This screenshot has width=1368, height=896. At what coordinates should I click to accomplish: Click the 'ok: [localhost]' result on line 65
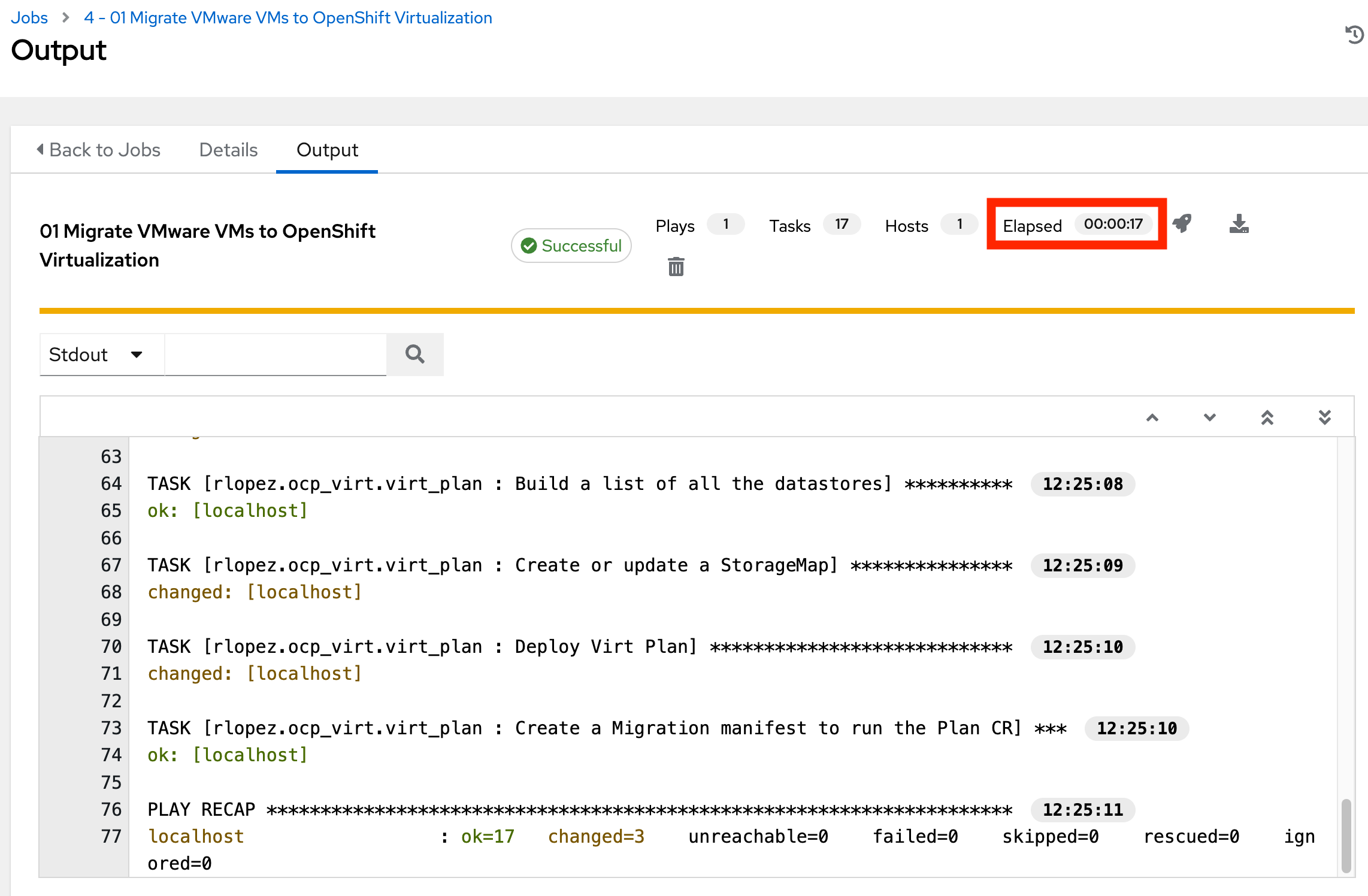click(x=228, y=511)
